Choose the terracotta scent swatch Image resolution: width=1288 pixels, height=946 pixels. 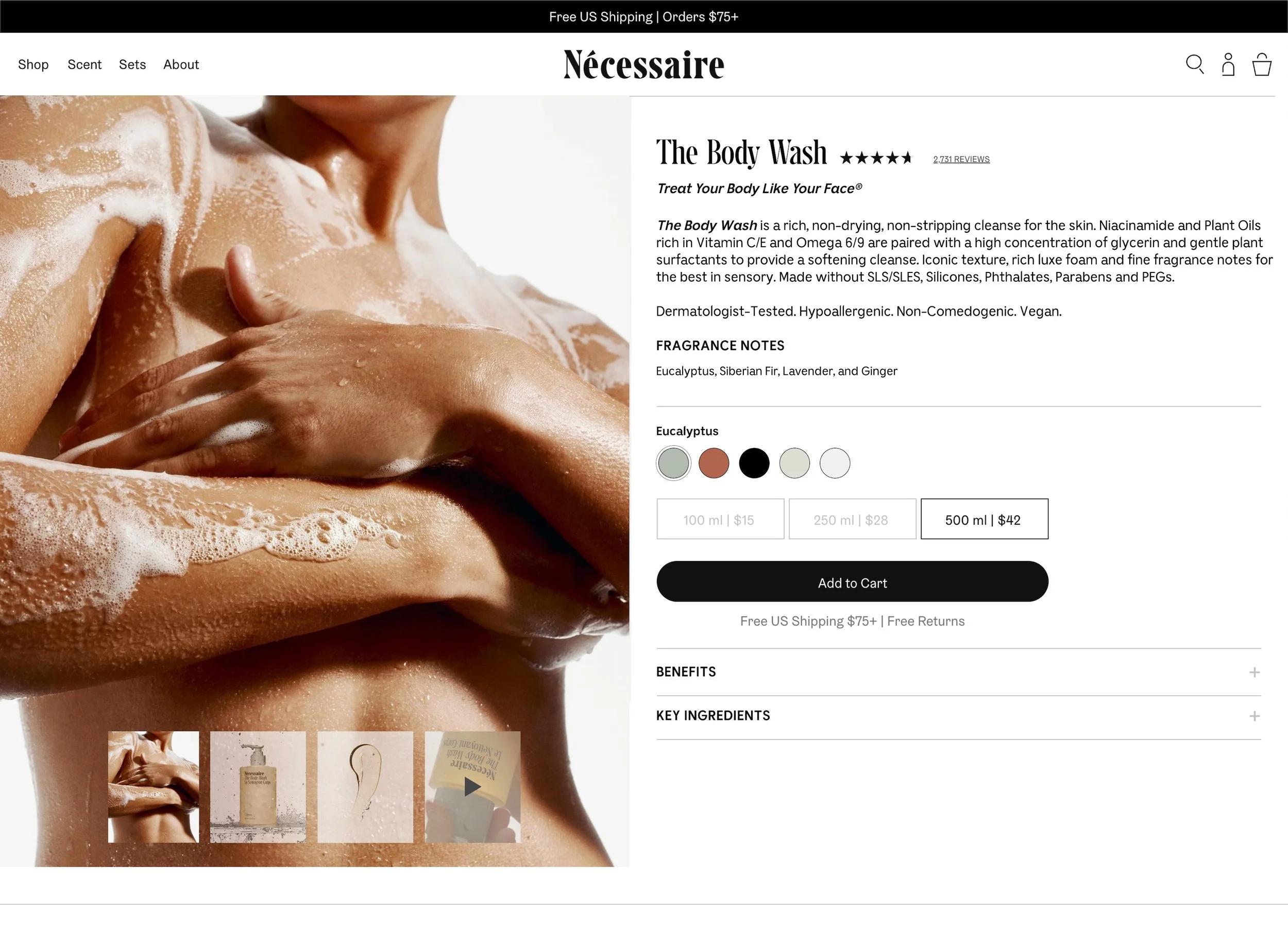click(x=714, y=463)
